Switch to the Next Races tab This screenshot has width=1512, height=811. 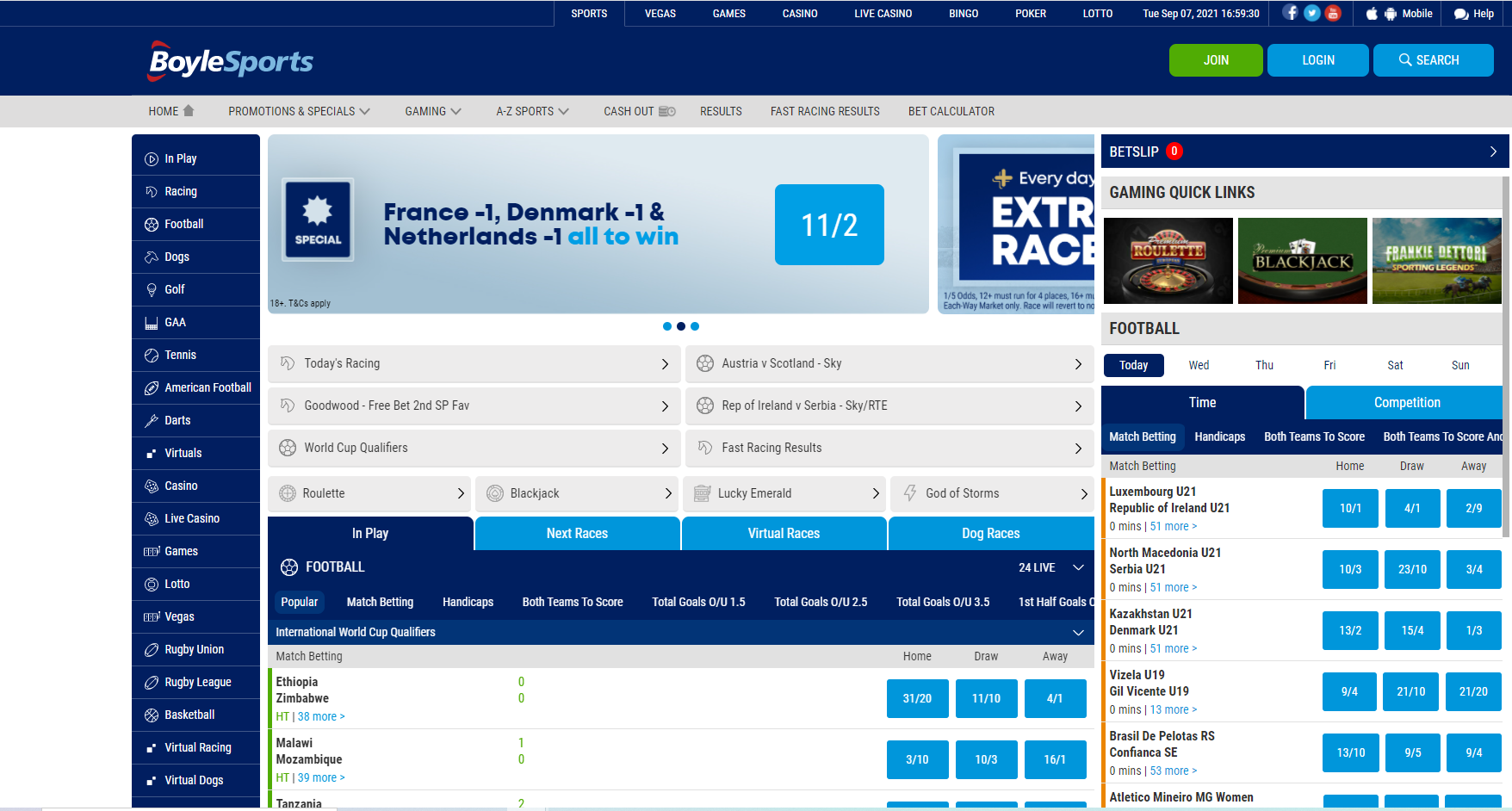click(x=577, y=533)
